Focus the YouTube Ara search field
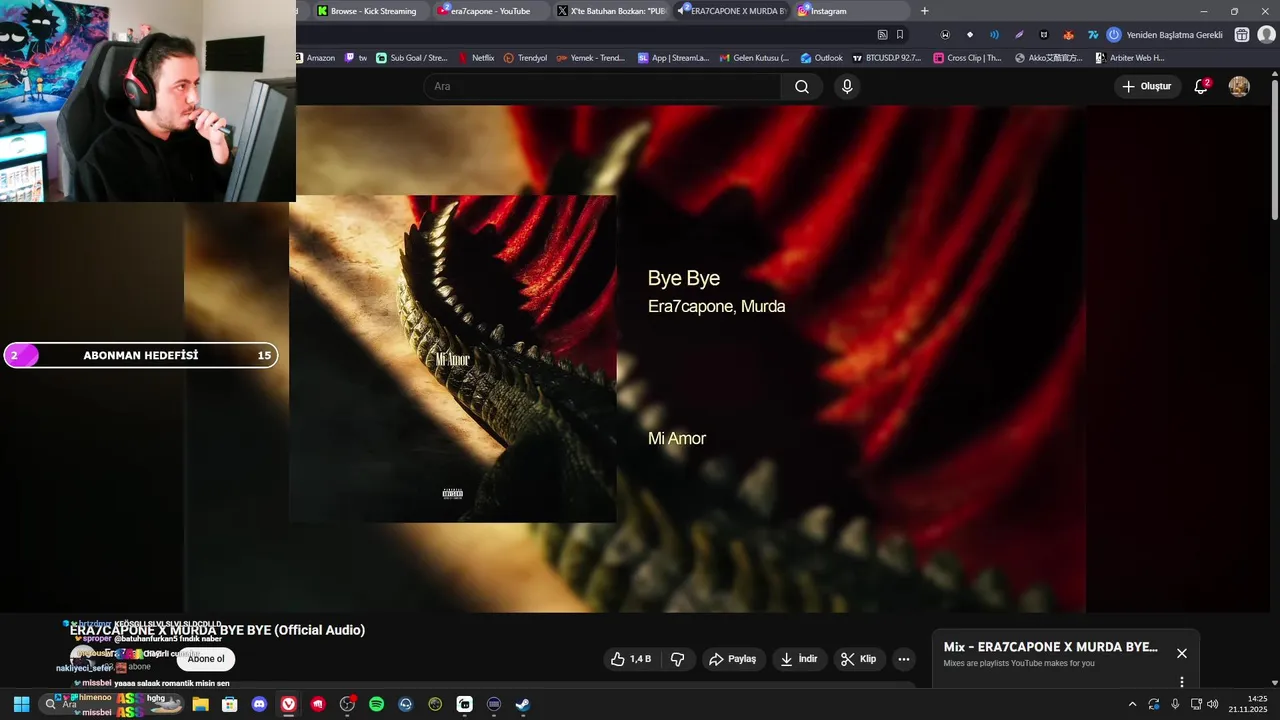This screenshot has height=720, width=1280. (602, 87)
